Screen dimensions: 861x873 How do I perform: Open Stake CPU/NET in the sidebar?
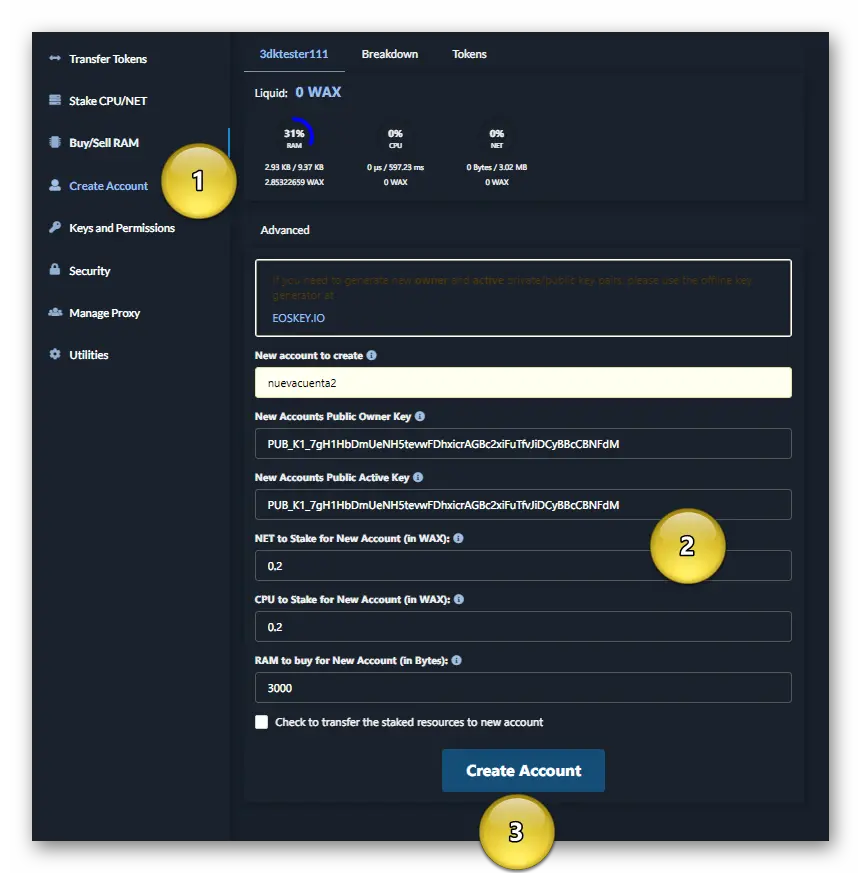pyautogui.click(x=108, y=101)
